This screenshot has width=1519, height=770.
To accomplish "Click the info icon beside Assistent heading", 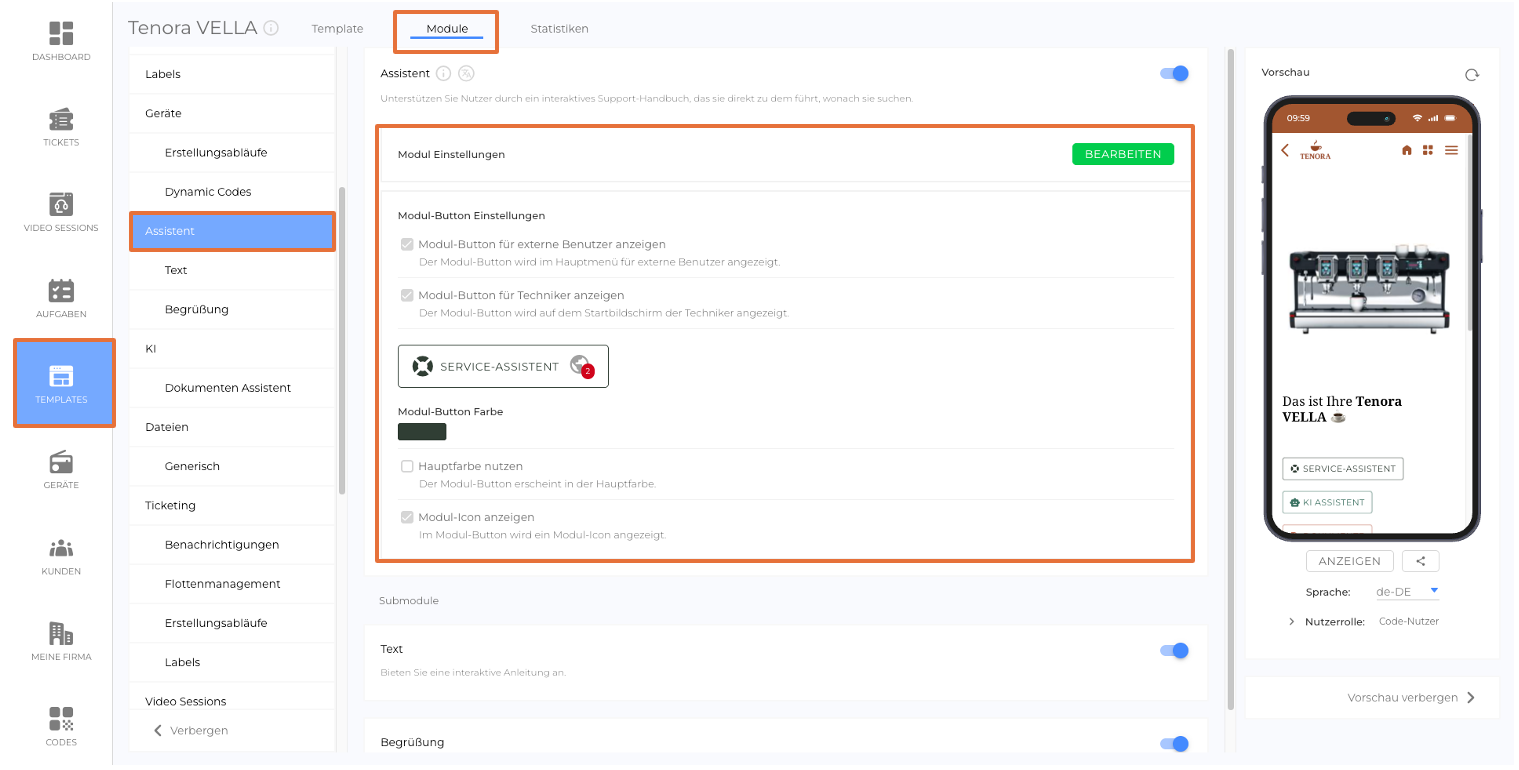I will click(x=444, y=73).
